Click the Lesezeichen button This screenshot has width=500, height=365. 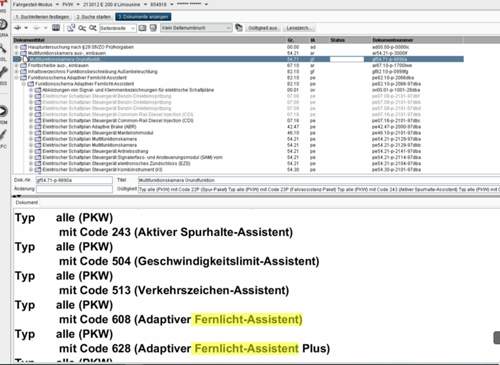(298, 28)
